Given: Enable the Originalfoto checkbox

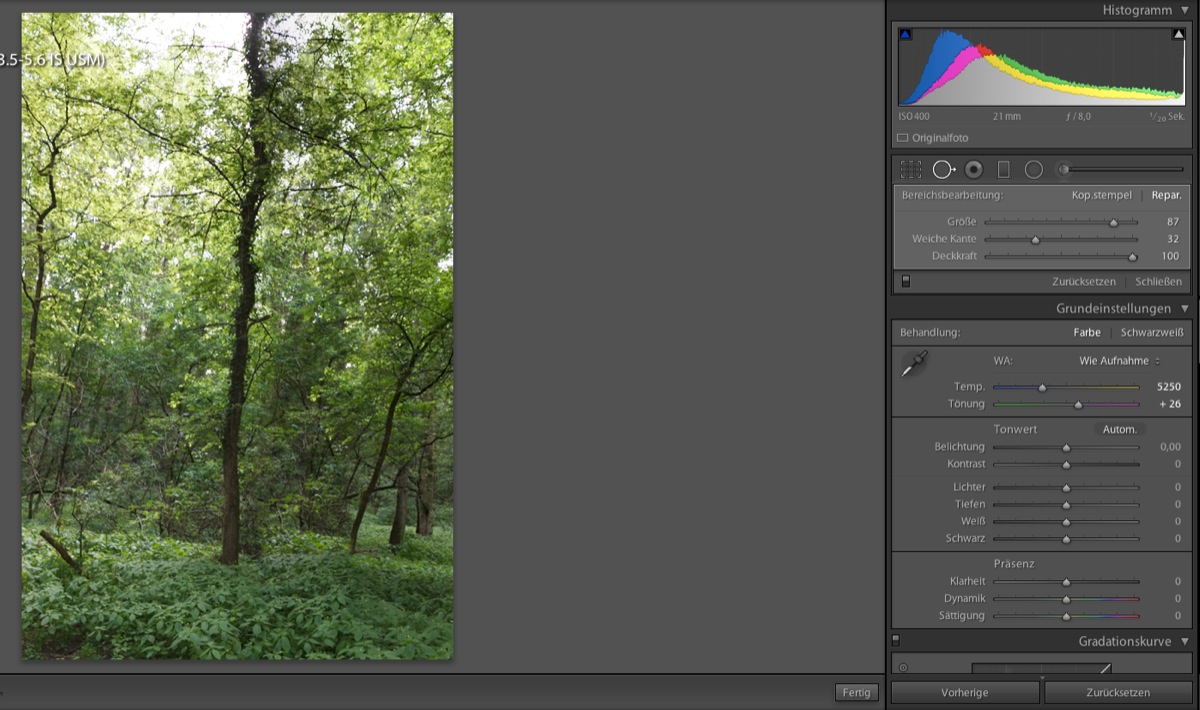Looking at the screenshot, I should point(903,138).
